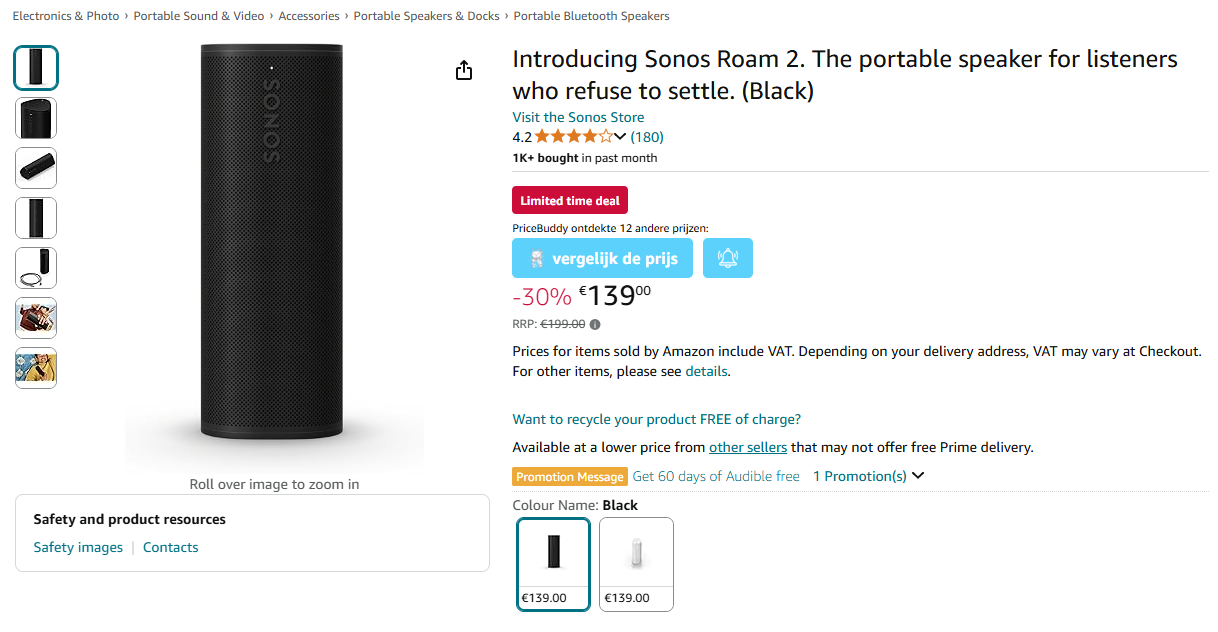Visit the Sonos Store
The width and height of the screenshot is (1218, 632).
(578, 117)
